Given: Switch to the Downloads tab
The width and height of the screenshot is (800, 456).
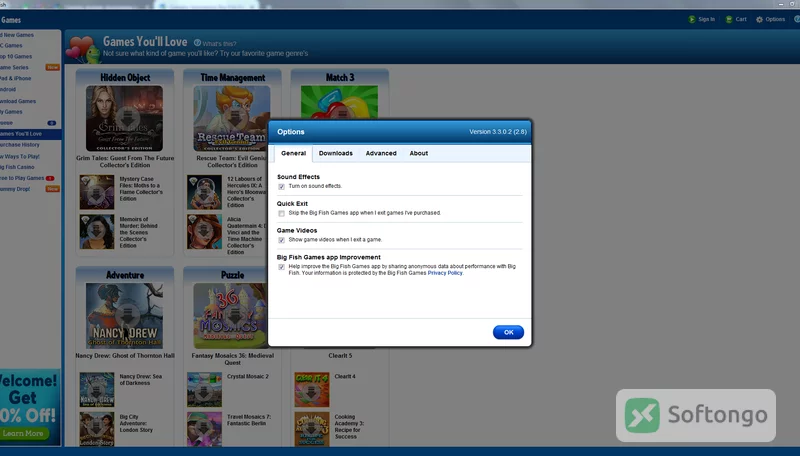Looking at the screenshot, I should coord(336,153).
